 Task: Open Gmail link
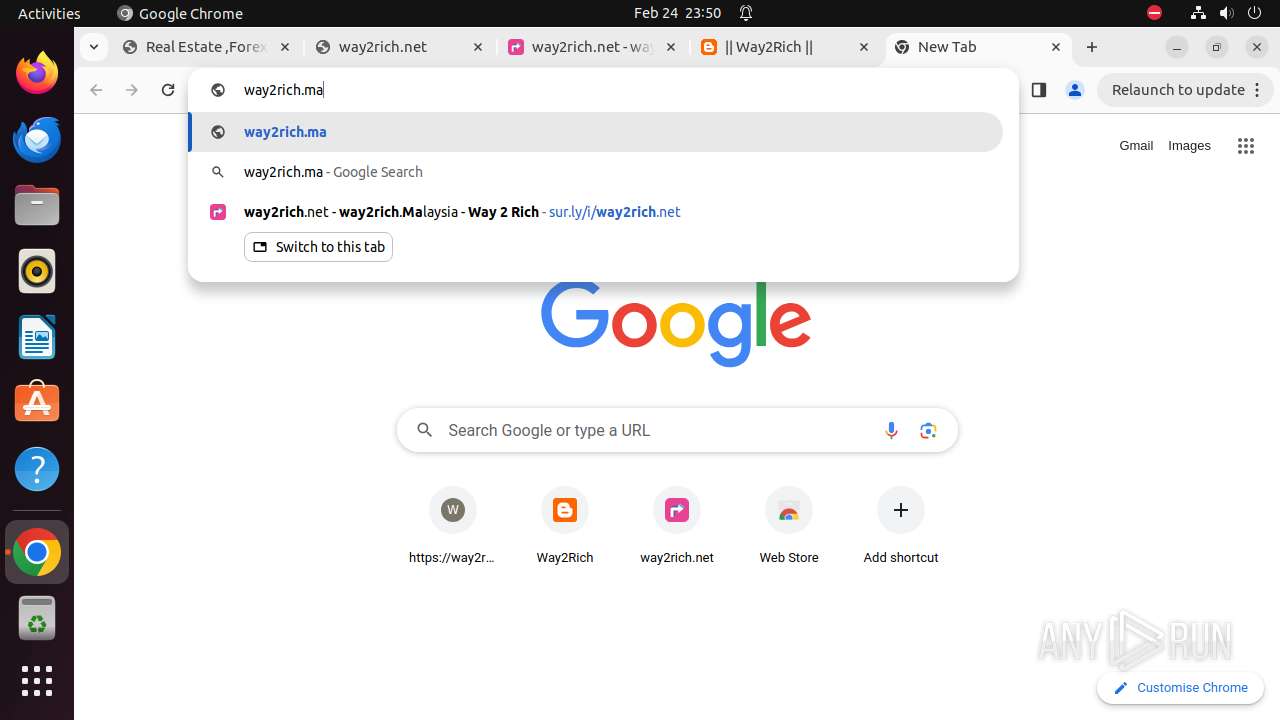coord(1136,146)
